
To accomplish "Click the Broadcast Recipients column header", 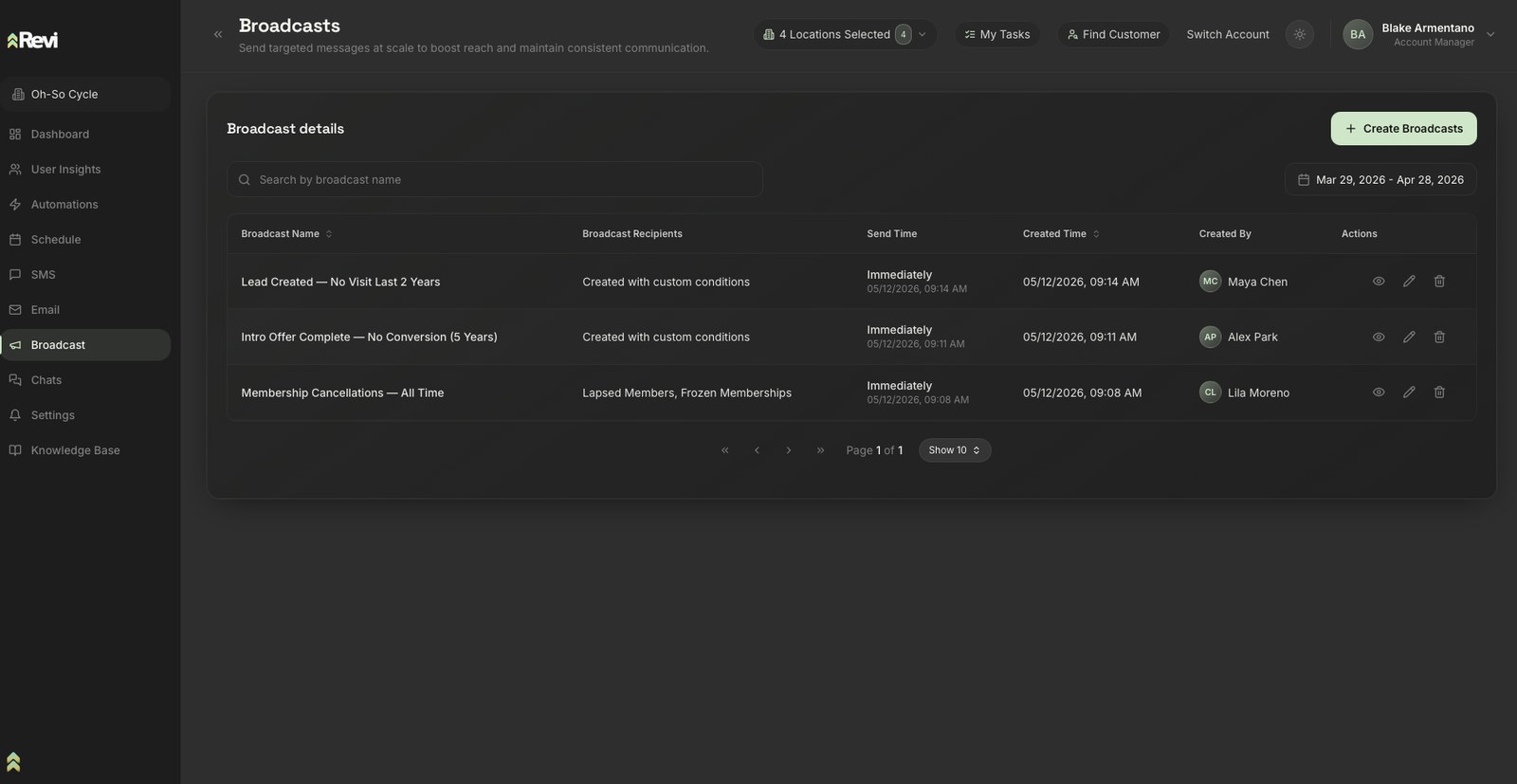I will point(632,234).
